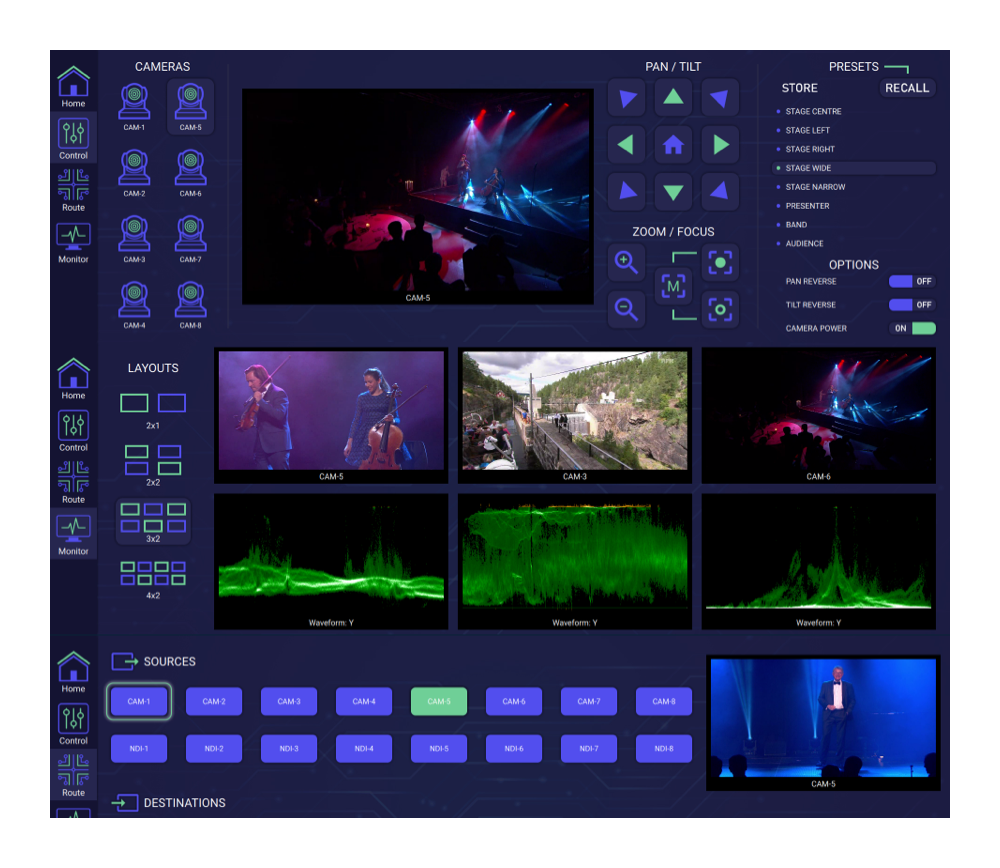This screenshot has height=868, width=1000.
Task: Select the NDI-4 source button
Action: click(x=364, y=748)
